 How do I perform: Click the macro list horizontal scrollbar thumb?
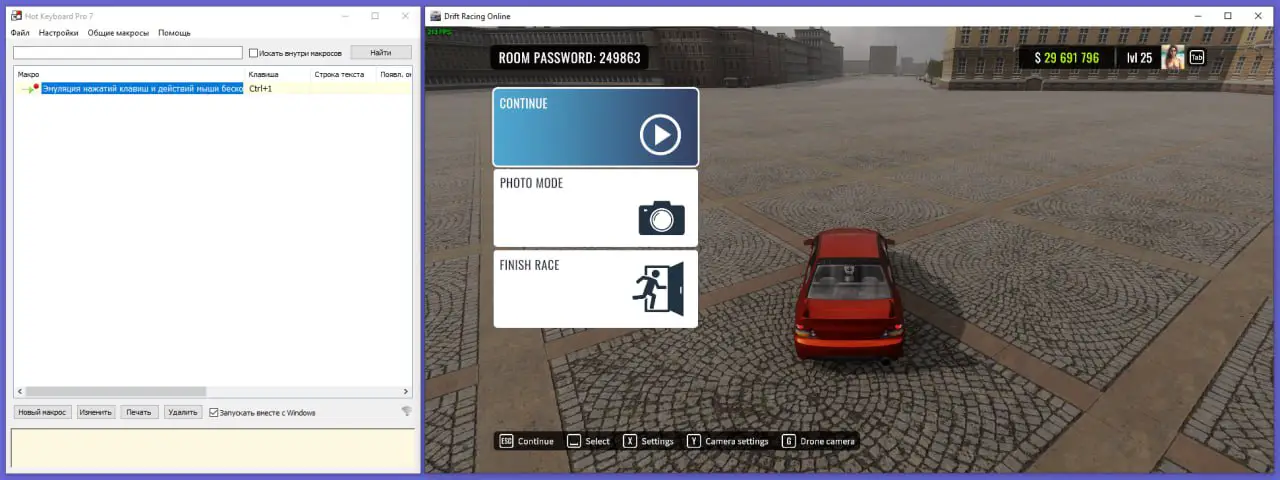pos(116,392)
